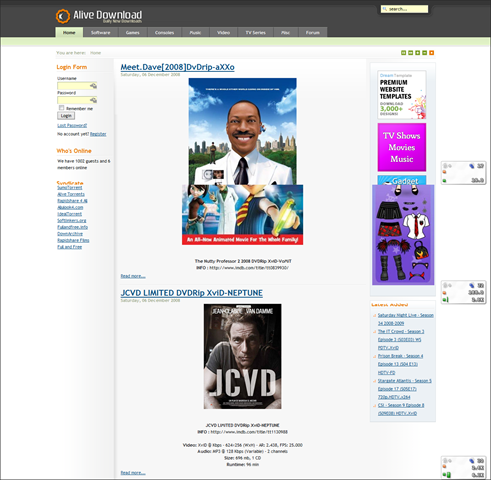Click the Login button
The height and width of the screenshot is (480, 491).
click(x=66, y=116)
